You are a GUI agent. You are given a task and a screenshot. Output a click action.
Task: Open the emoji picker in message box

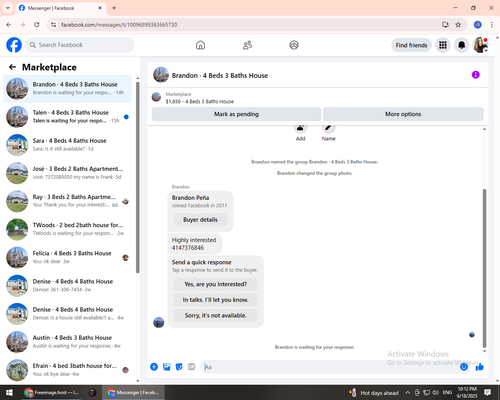tap(464, 367)
